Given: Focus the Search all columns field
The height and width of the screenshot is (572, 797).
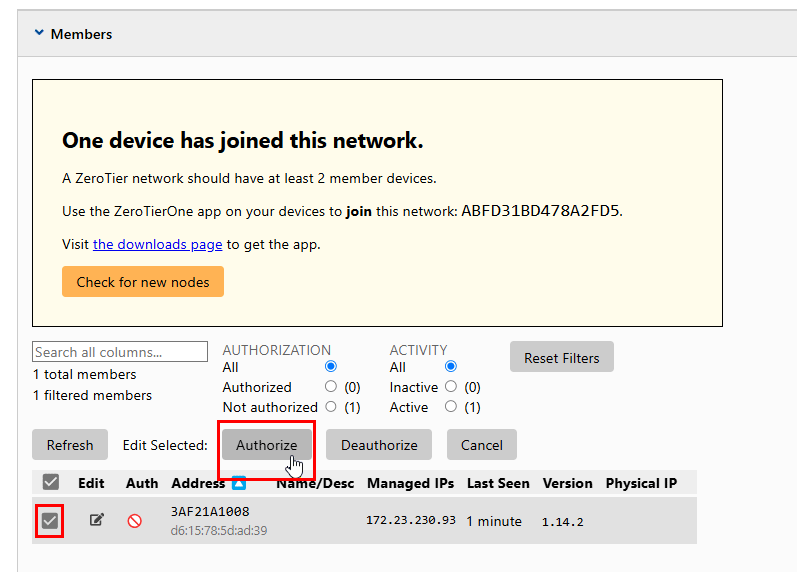Looking at the screenshot, I should (120, 352).
